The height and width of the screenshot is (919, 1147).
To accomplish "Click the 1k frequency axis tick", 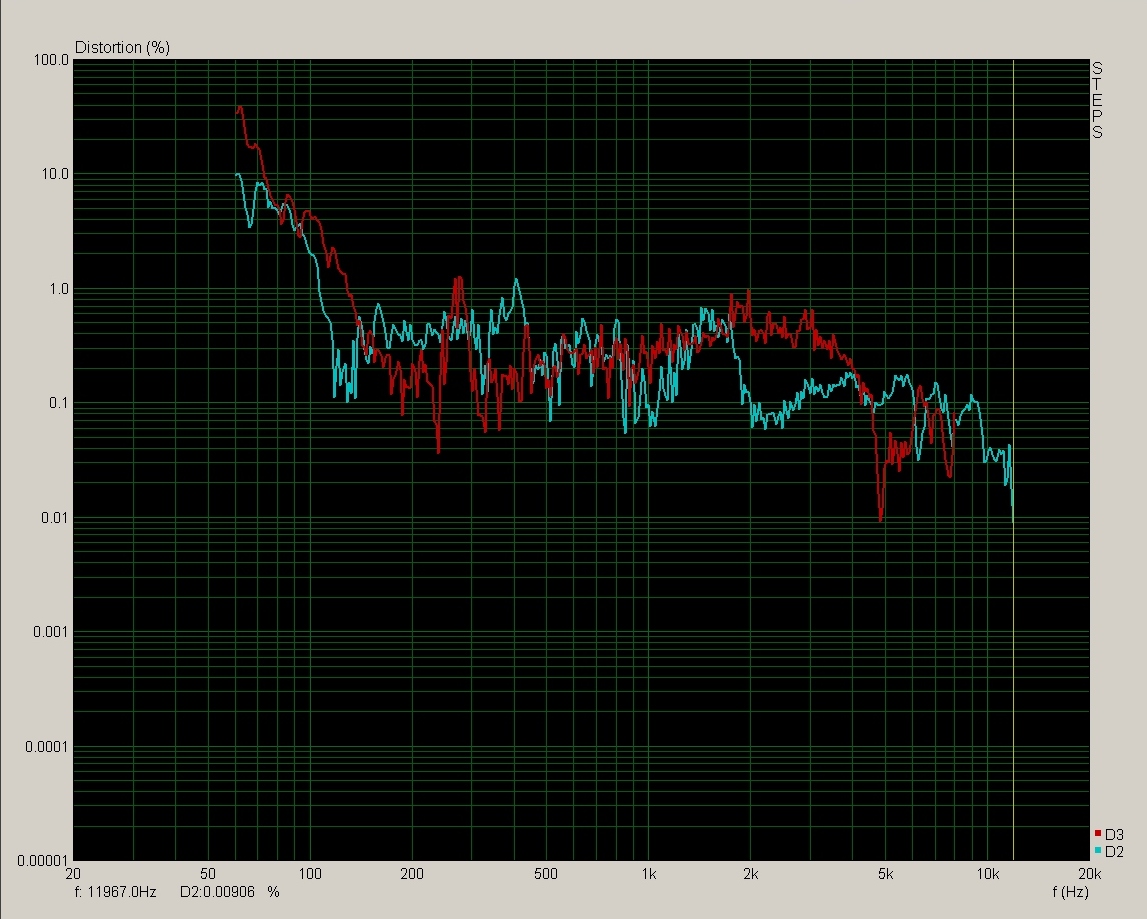I will pyautogui.click(x=649, y=874).
